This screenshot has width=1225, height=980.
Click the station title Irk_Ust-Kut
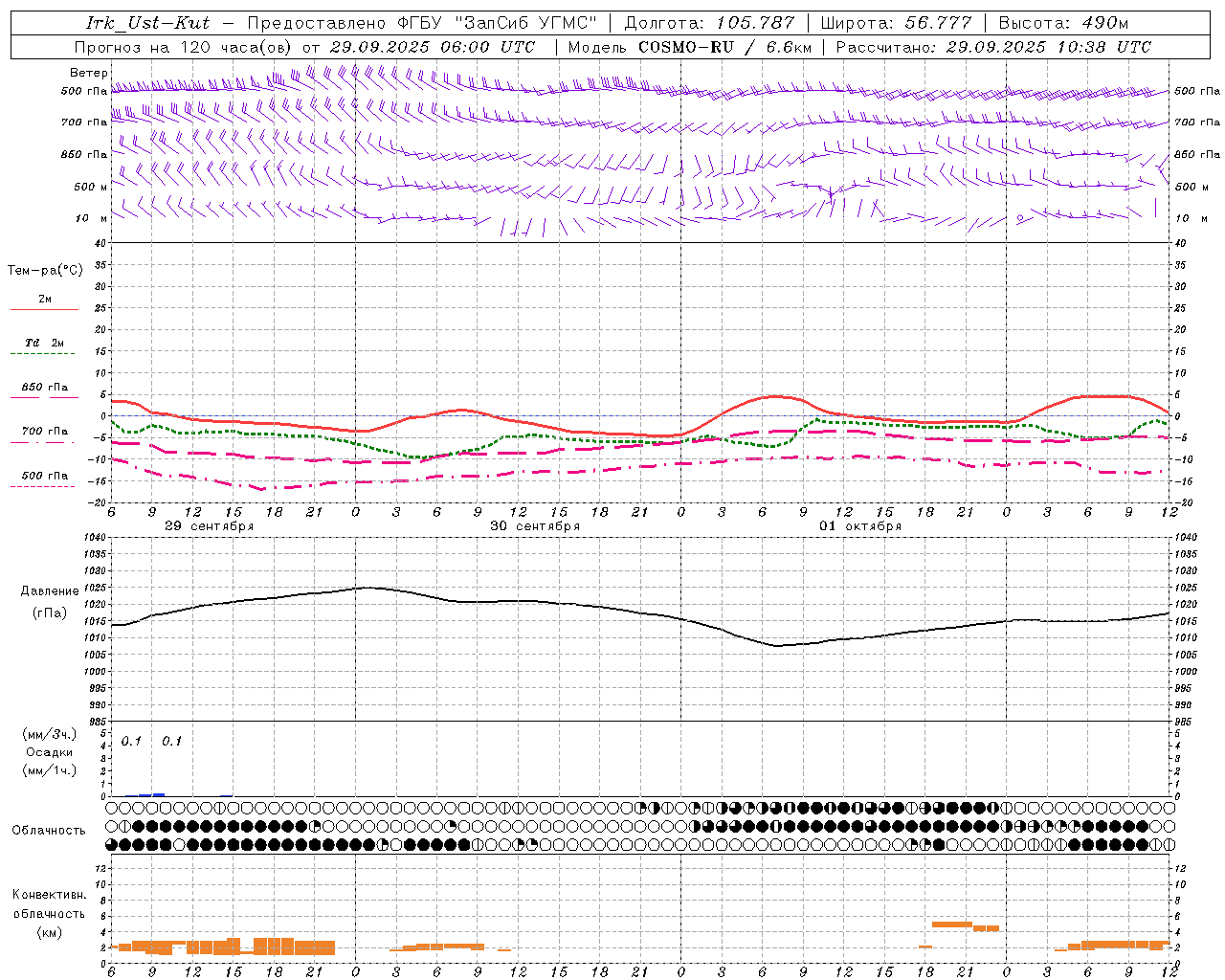(x=147, y=23)
